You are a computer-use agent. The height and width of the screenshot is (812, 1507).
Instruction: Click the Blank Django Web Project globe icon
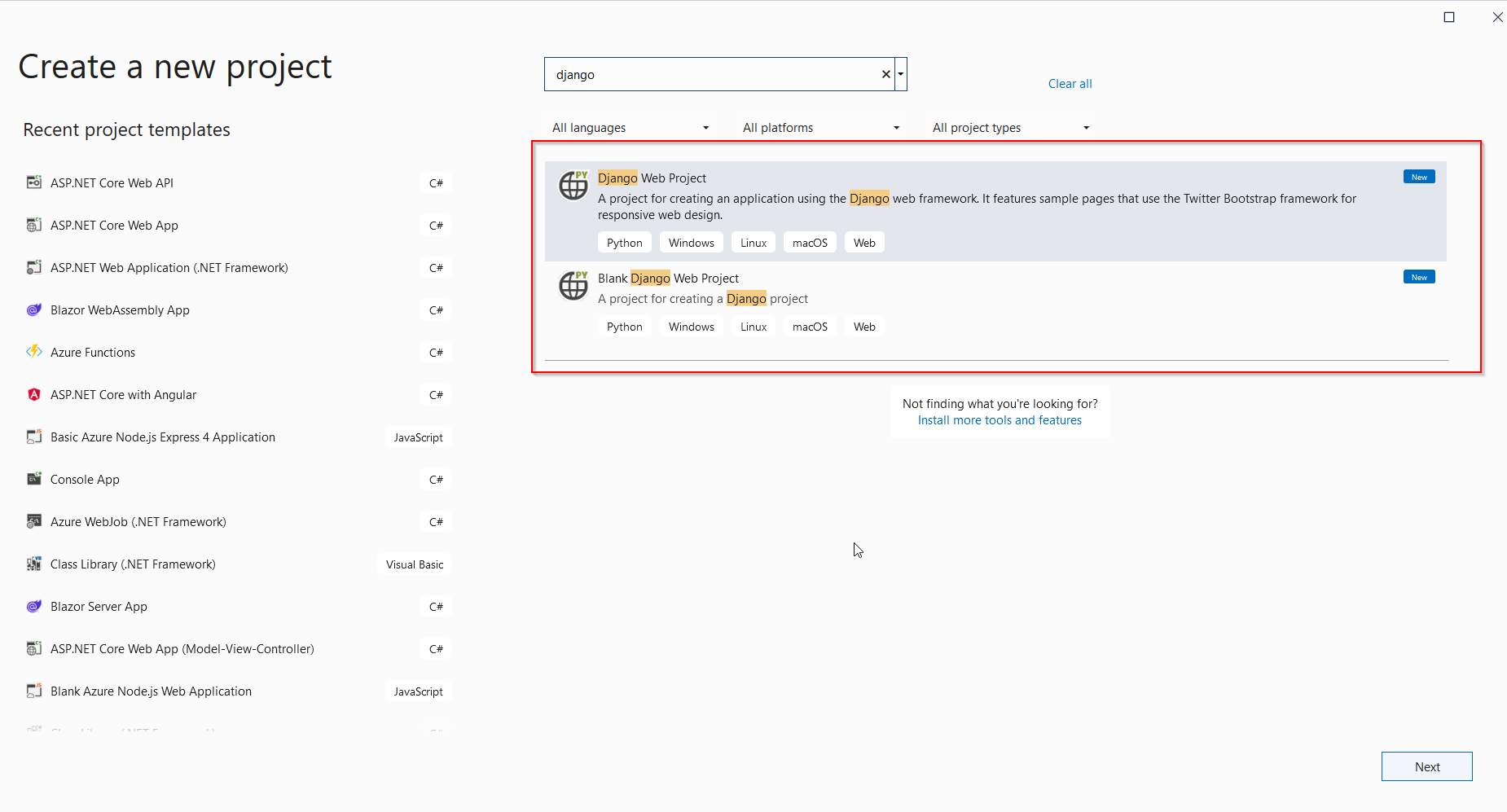(573, 285)
